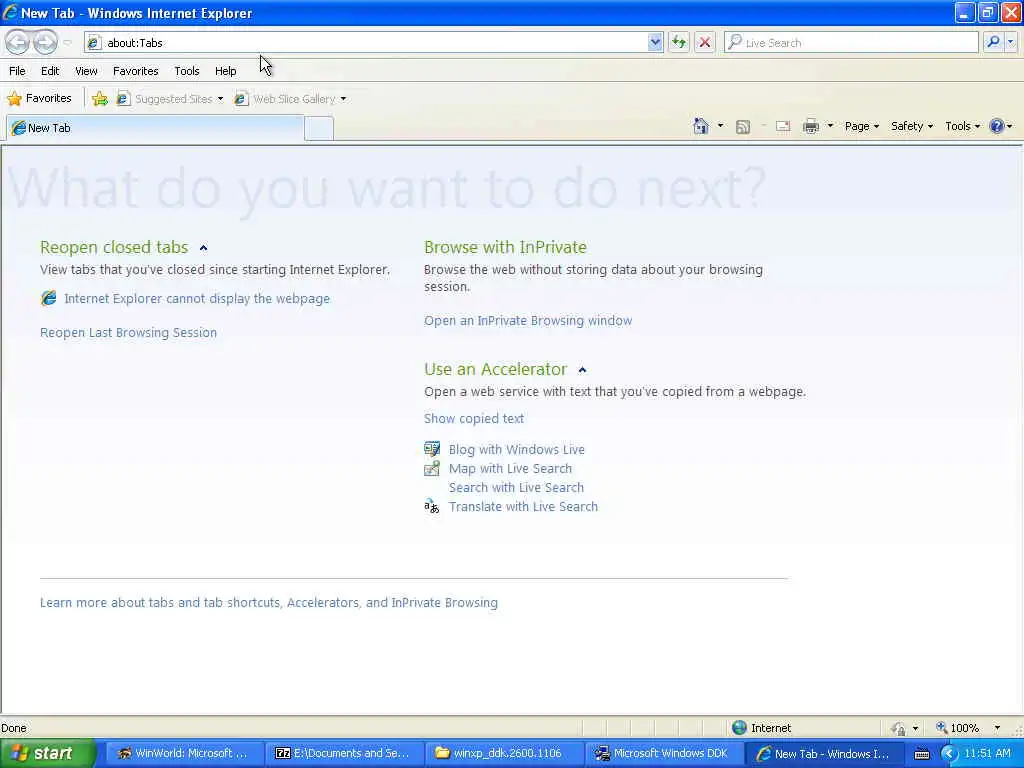Click the Home icon in command bar
This screenshot has height=768, width=1024.
coord(701,126)
